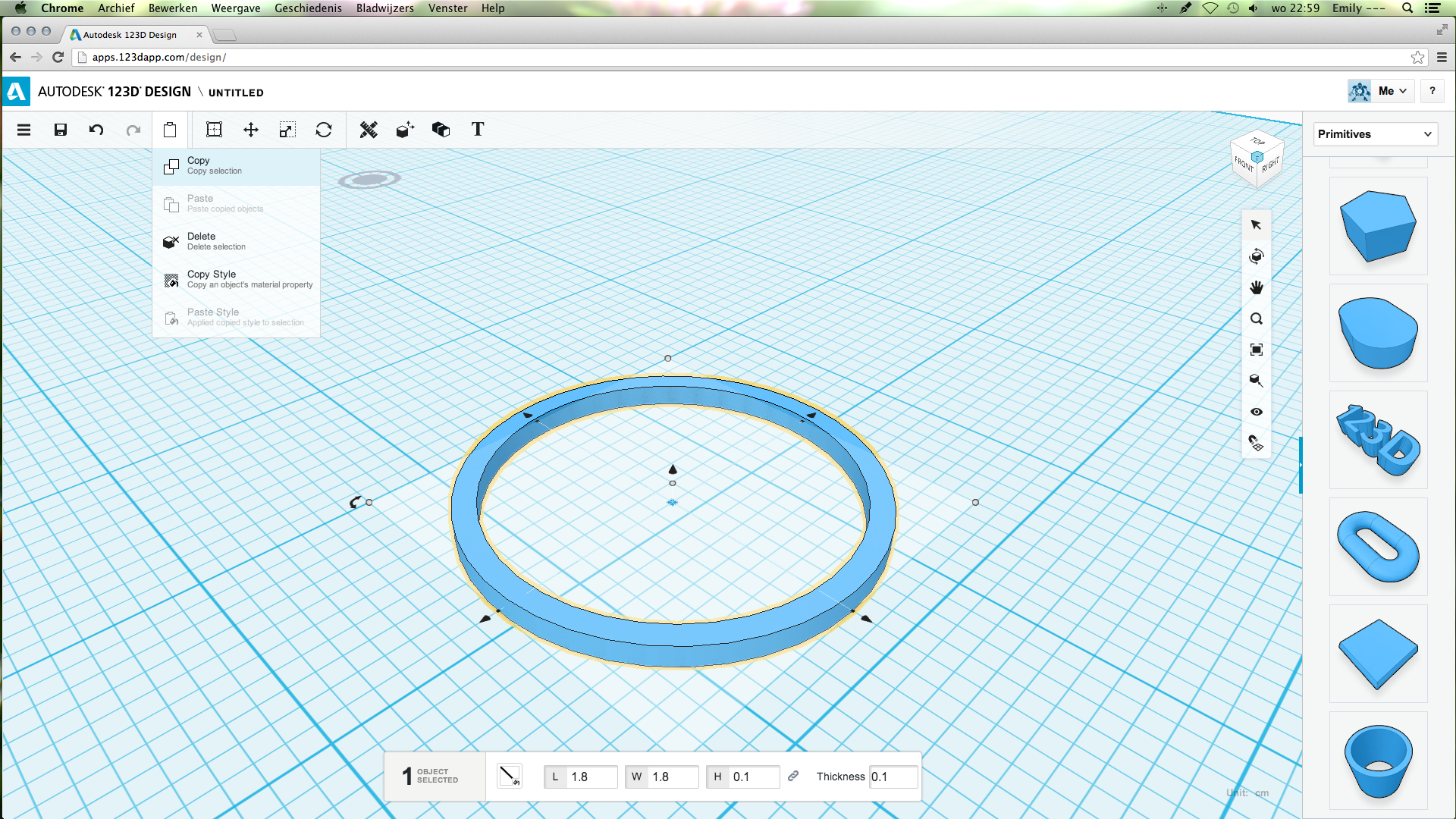Click the rotate handle left of ring

pyautogui.click(x=356, y=502)
